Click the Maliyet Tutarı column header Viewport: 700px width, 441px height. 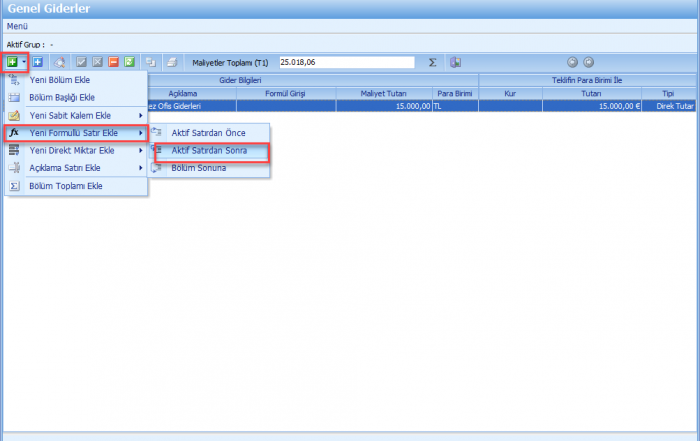[394, 94]
